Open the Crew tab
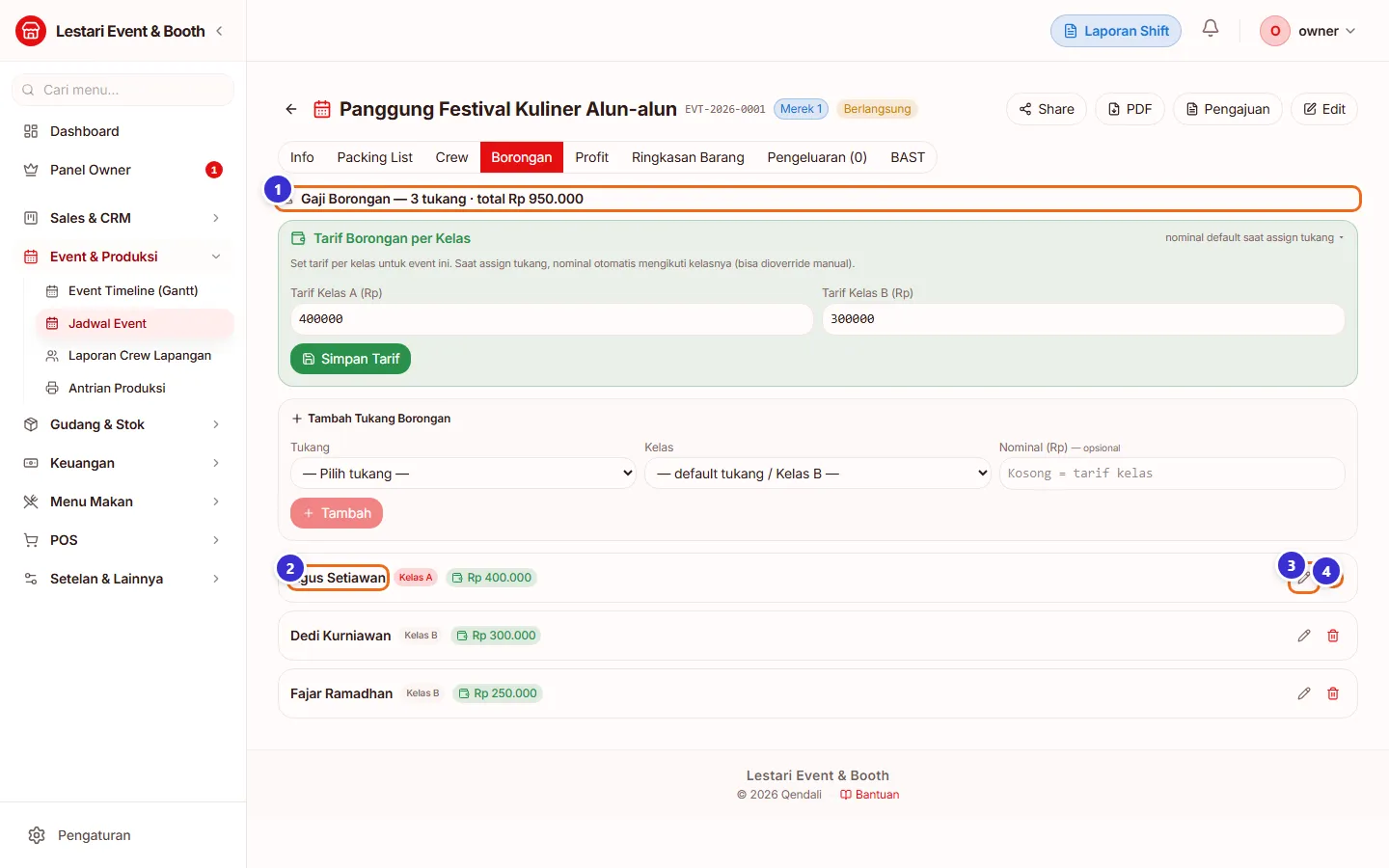The image size is (1389, 868). 451,157
